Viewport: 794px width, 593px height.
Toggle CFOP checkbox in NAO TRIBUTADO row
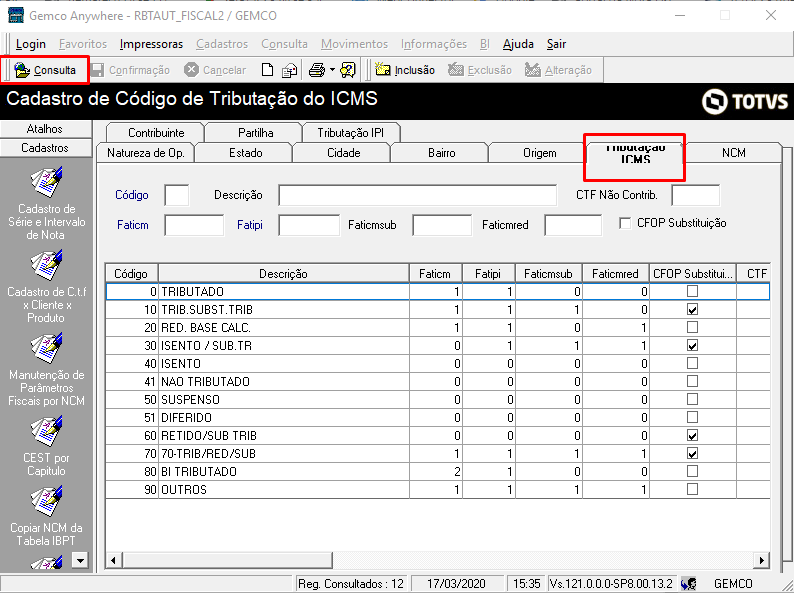(x=692, y=381)
